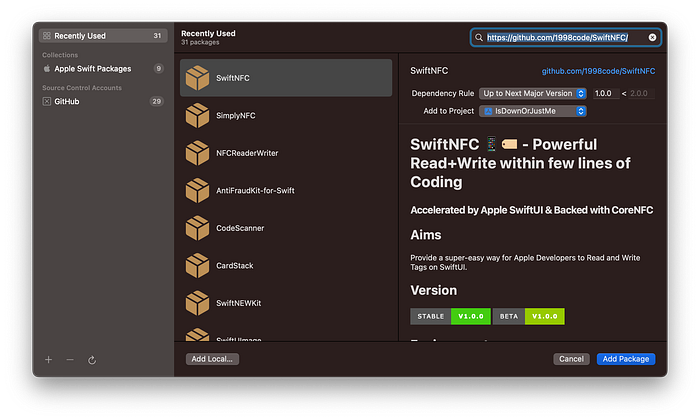Click the NFCReaderWriter package box icon
The height and width of the screenshot is (420, 700).
pyautogui.click(x=197, y=153)
